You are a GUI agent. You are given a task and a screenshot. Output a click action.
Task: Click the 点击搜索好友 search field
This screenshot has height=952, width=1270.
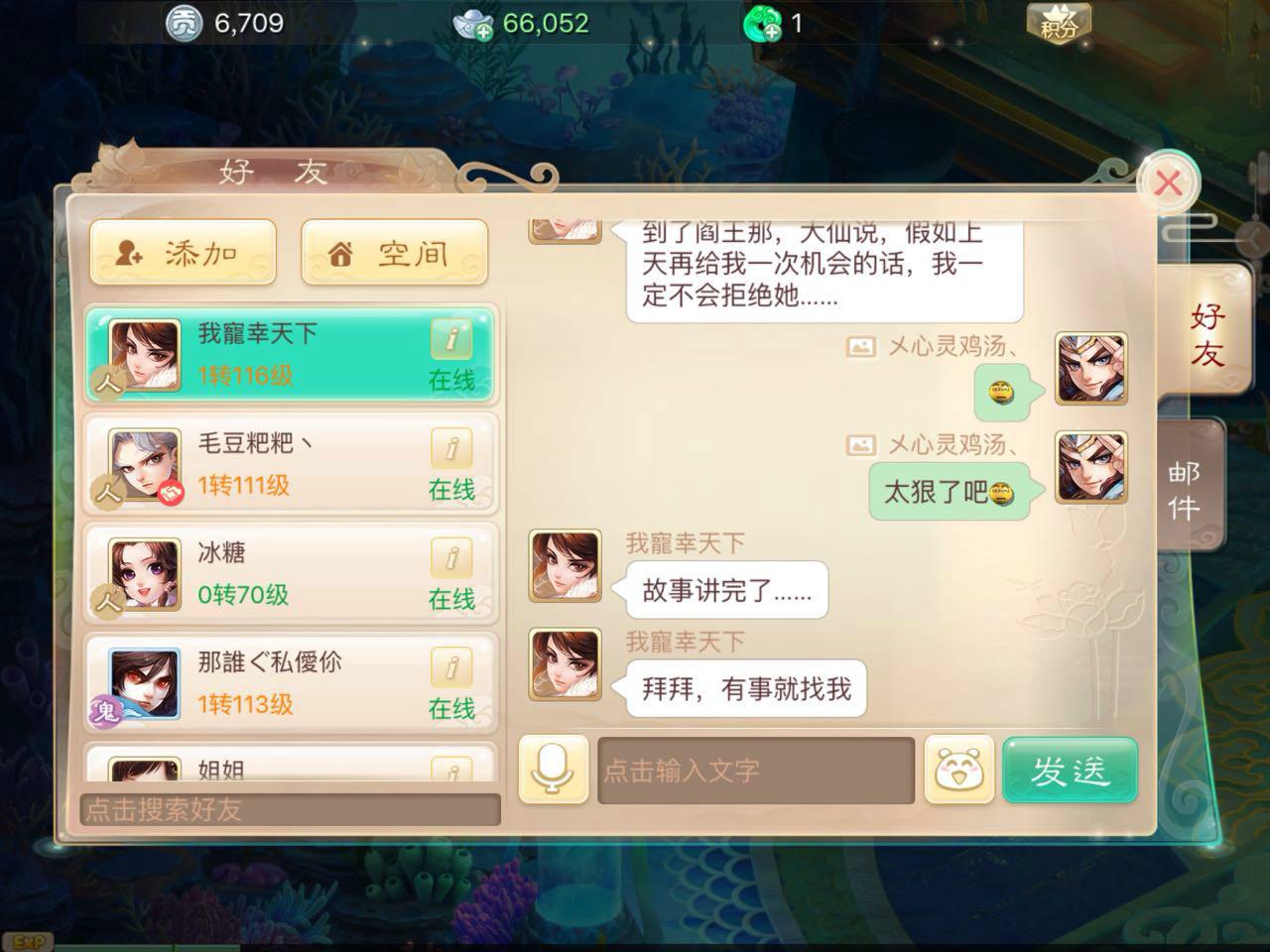290,809
